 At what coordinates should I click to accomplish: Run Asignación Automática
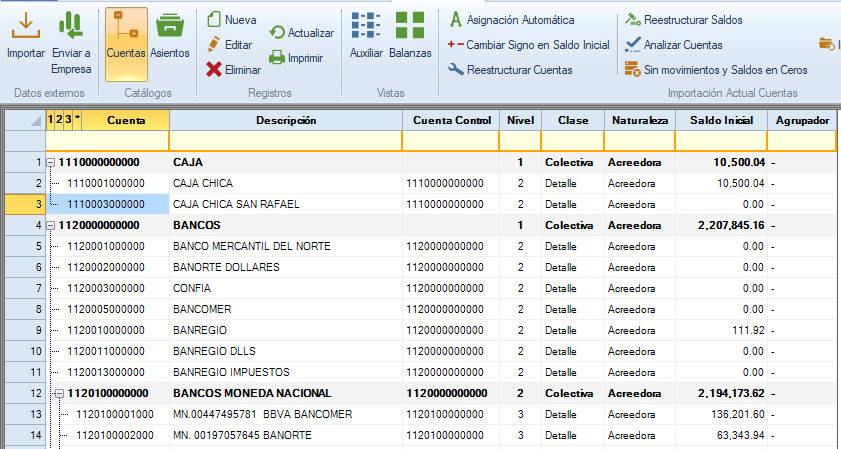coord(525,19)
